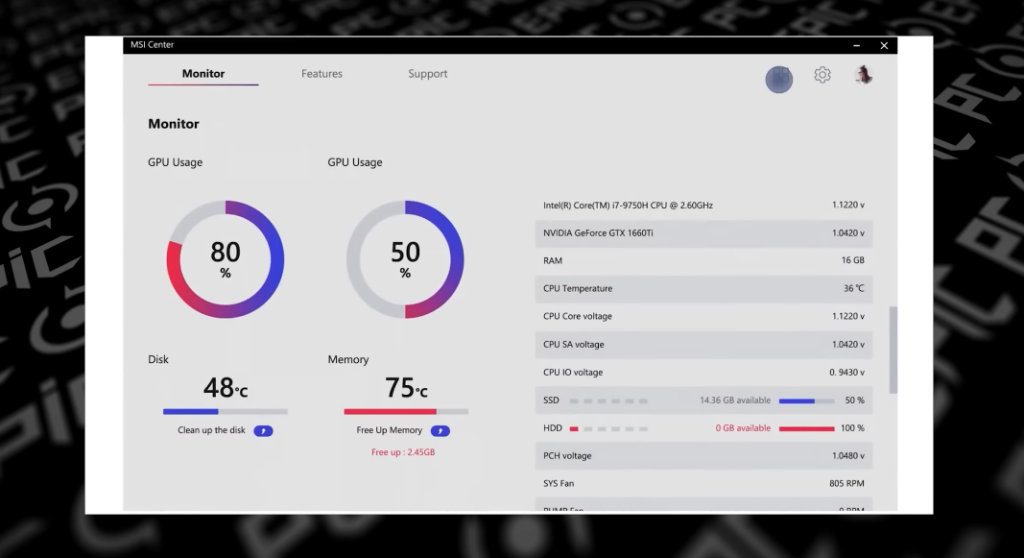Click the Clean up the disk boost icon
The height and width of the screenshot is (558, 1024).
(x=263, y=431)
